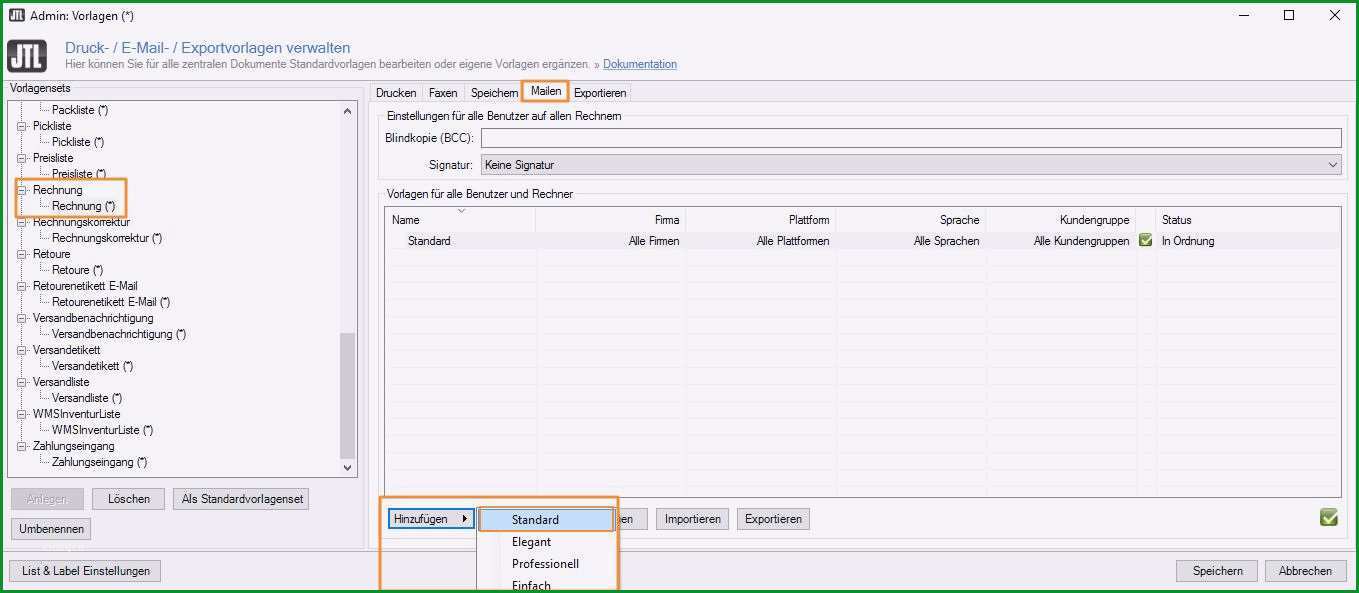Select Packliste (*) in the tree
1359x593 pixels.
(80, 110)
